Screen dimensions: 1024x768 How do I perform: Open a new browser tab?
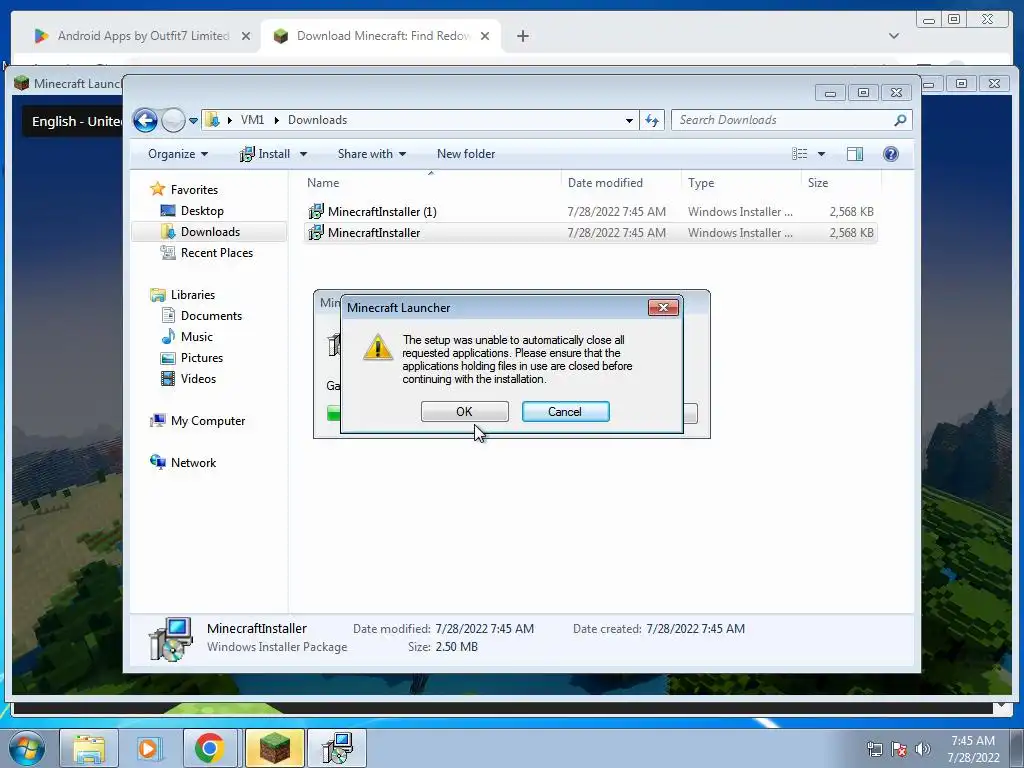pyautogui.click(x=522, y=36)
